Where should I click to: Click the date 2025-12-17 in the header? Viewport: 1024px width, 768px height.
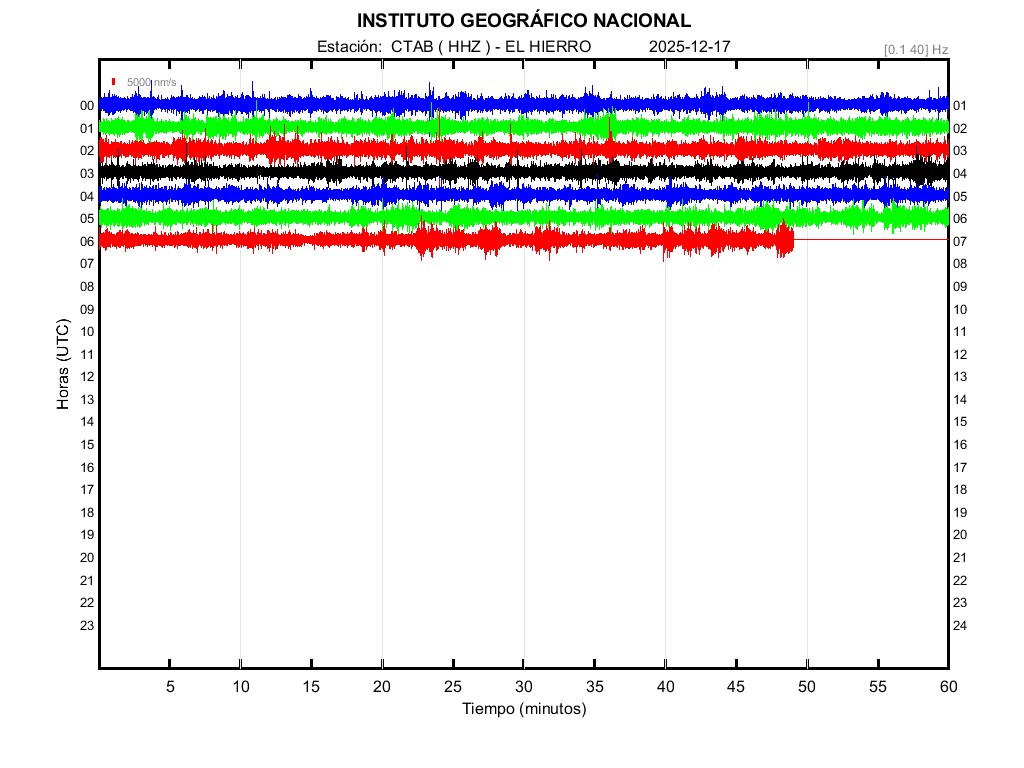689,47
